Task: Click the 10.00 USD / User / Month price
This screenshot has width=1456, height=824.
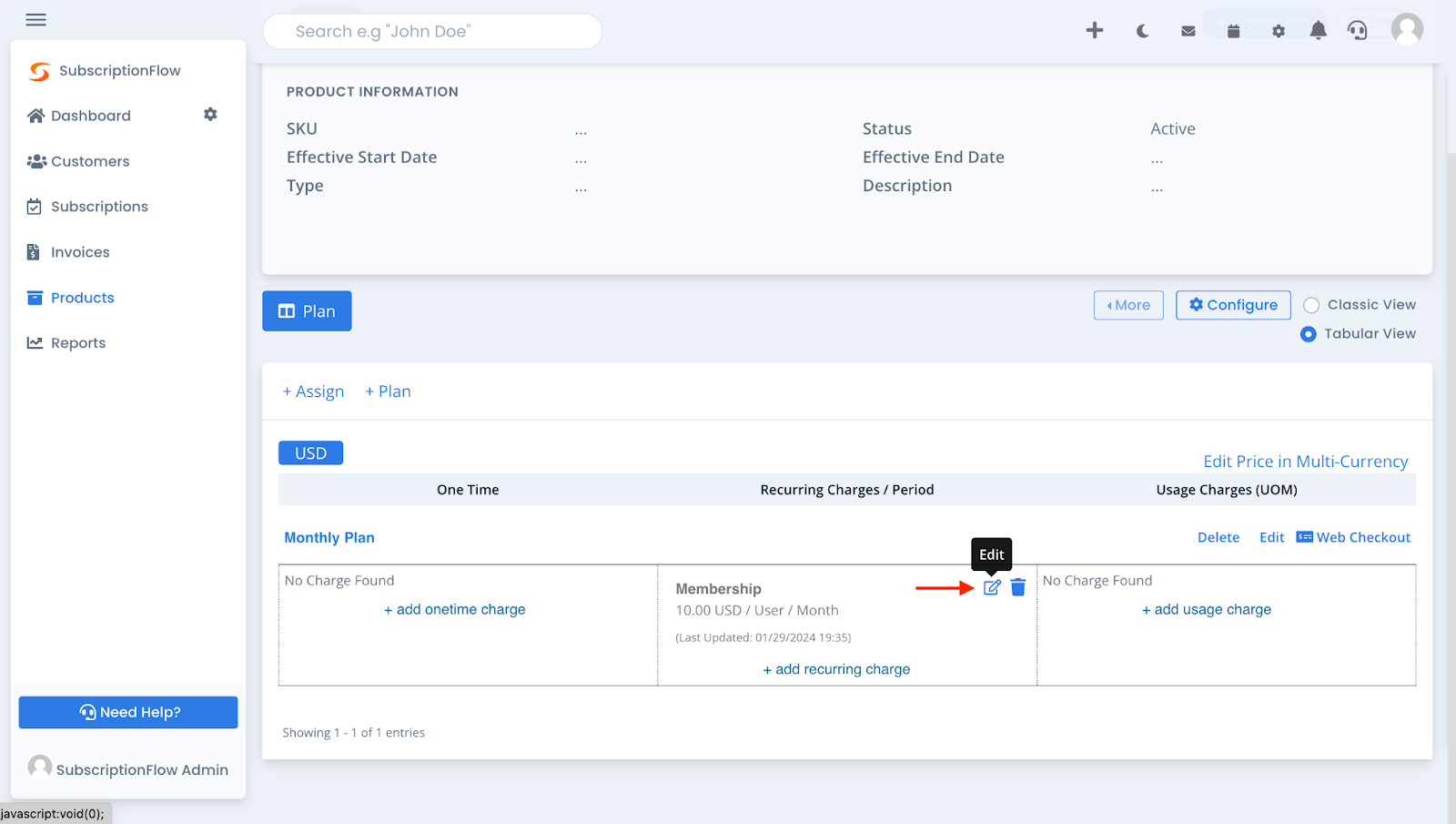Action: (x=757, y=610)
